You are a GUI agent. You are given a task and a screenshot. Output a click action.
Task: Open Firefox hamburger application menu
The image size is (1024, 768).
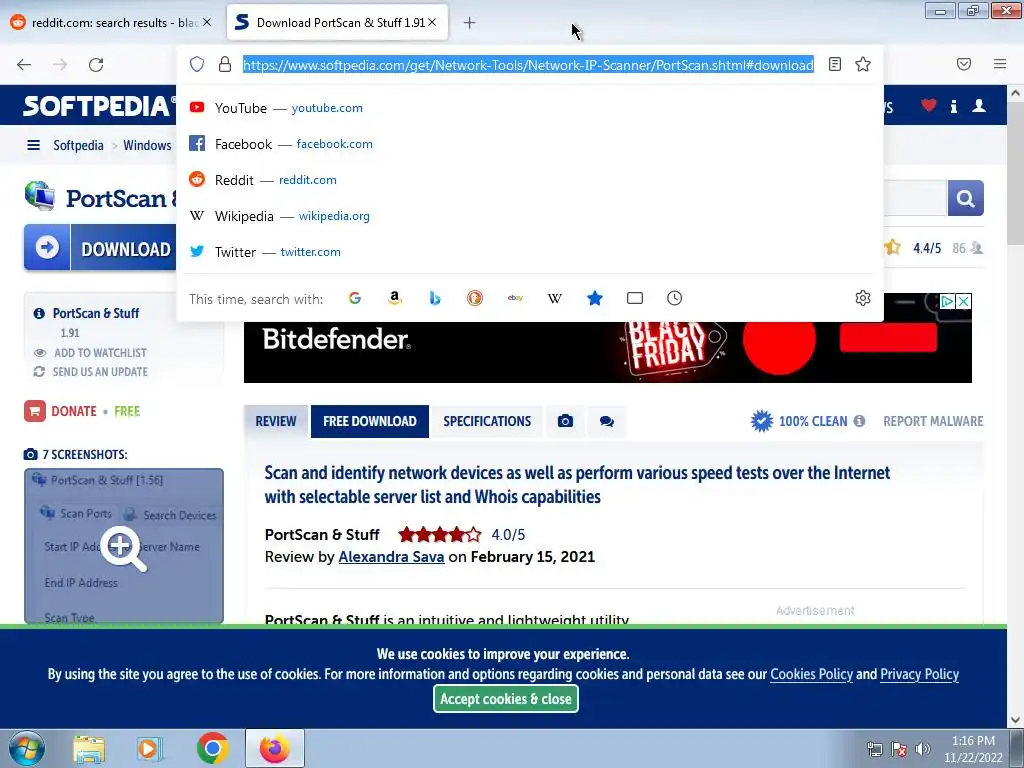click(x=999, y=64)
